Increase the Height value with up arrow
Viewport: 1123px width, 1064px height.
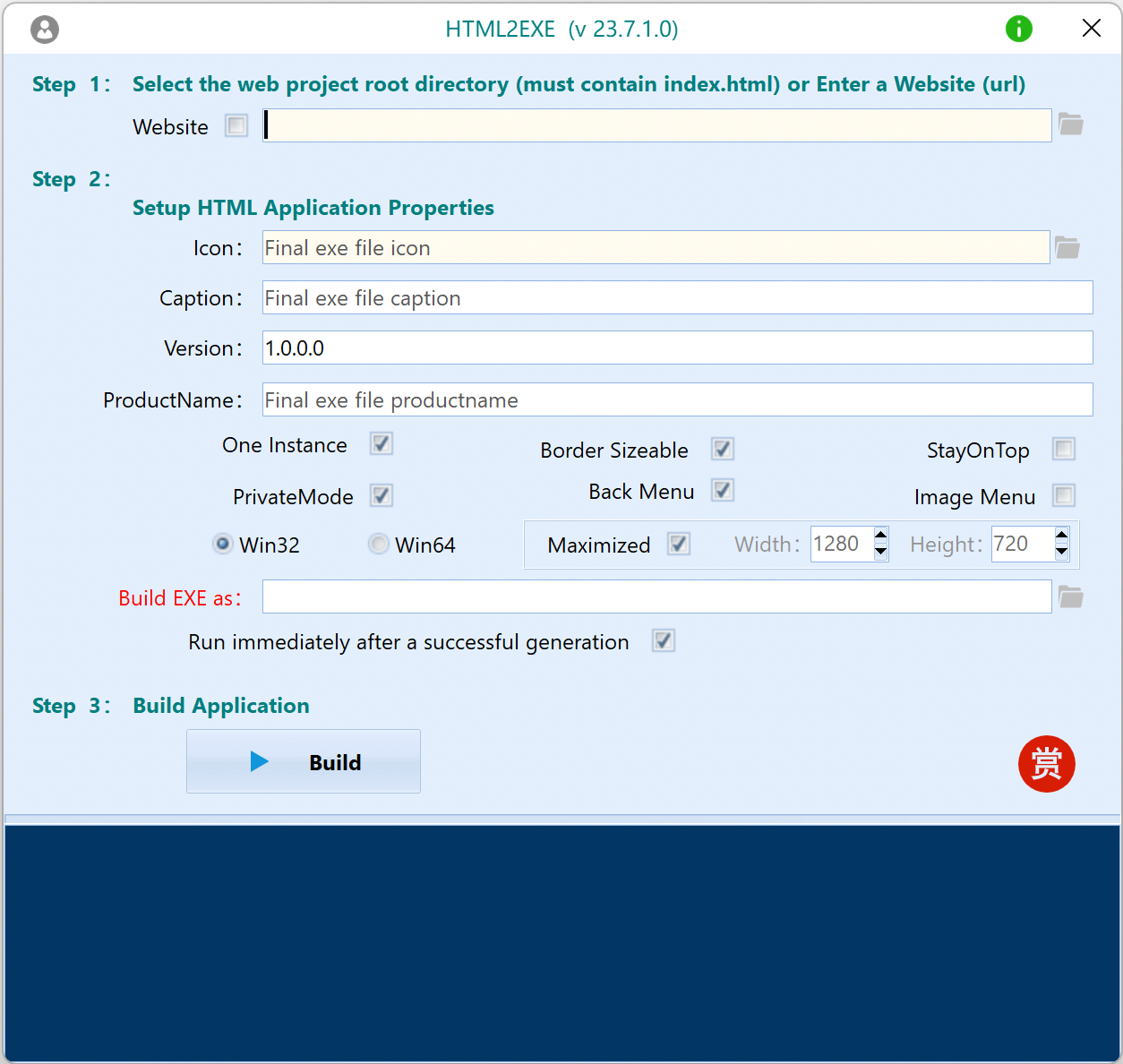click(x=1061, y=536)
